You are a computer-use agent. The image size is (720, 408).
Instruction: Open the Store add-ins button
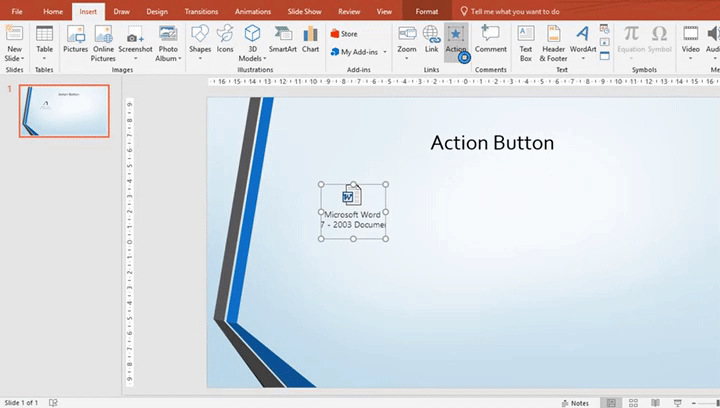click(344, 33)
